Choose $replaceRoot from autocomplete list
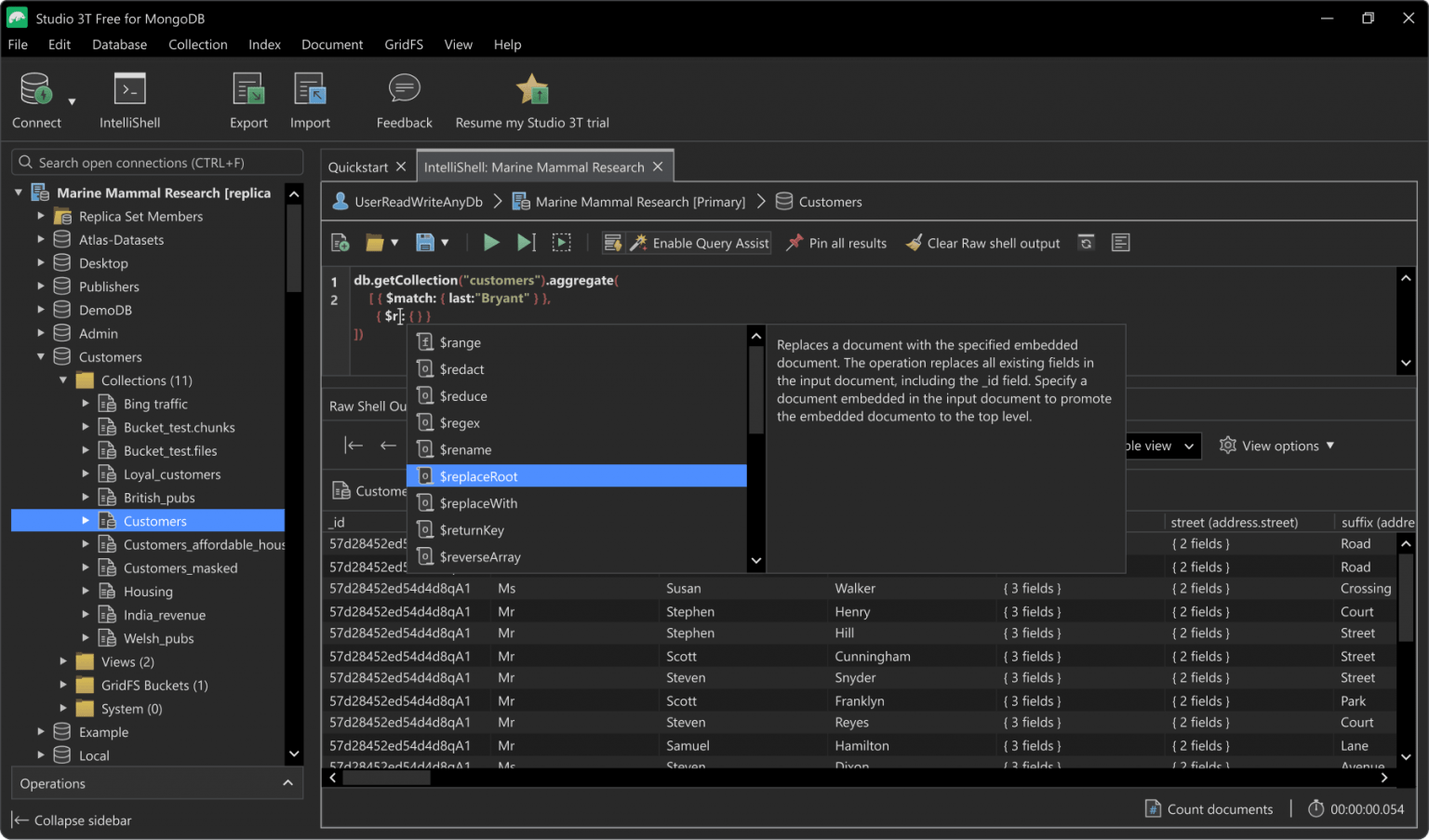The width and height of the screenshot is (1429, 840). 479,475
